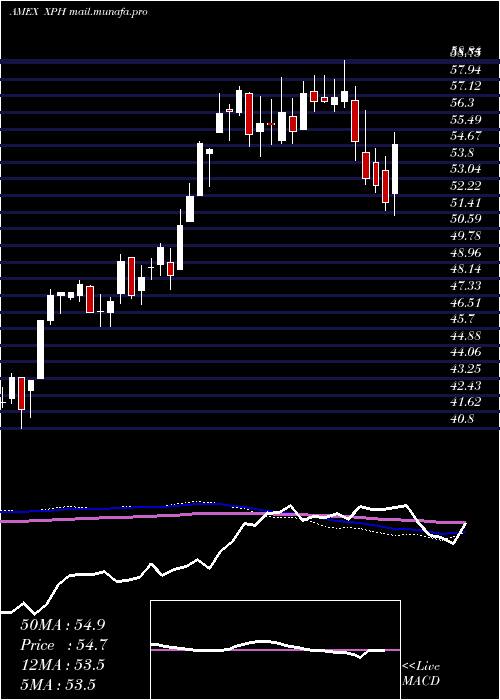Select the 50.59 price axis label
The image size is (500, 700).
point(466,219)
